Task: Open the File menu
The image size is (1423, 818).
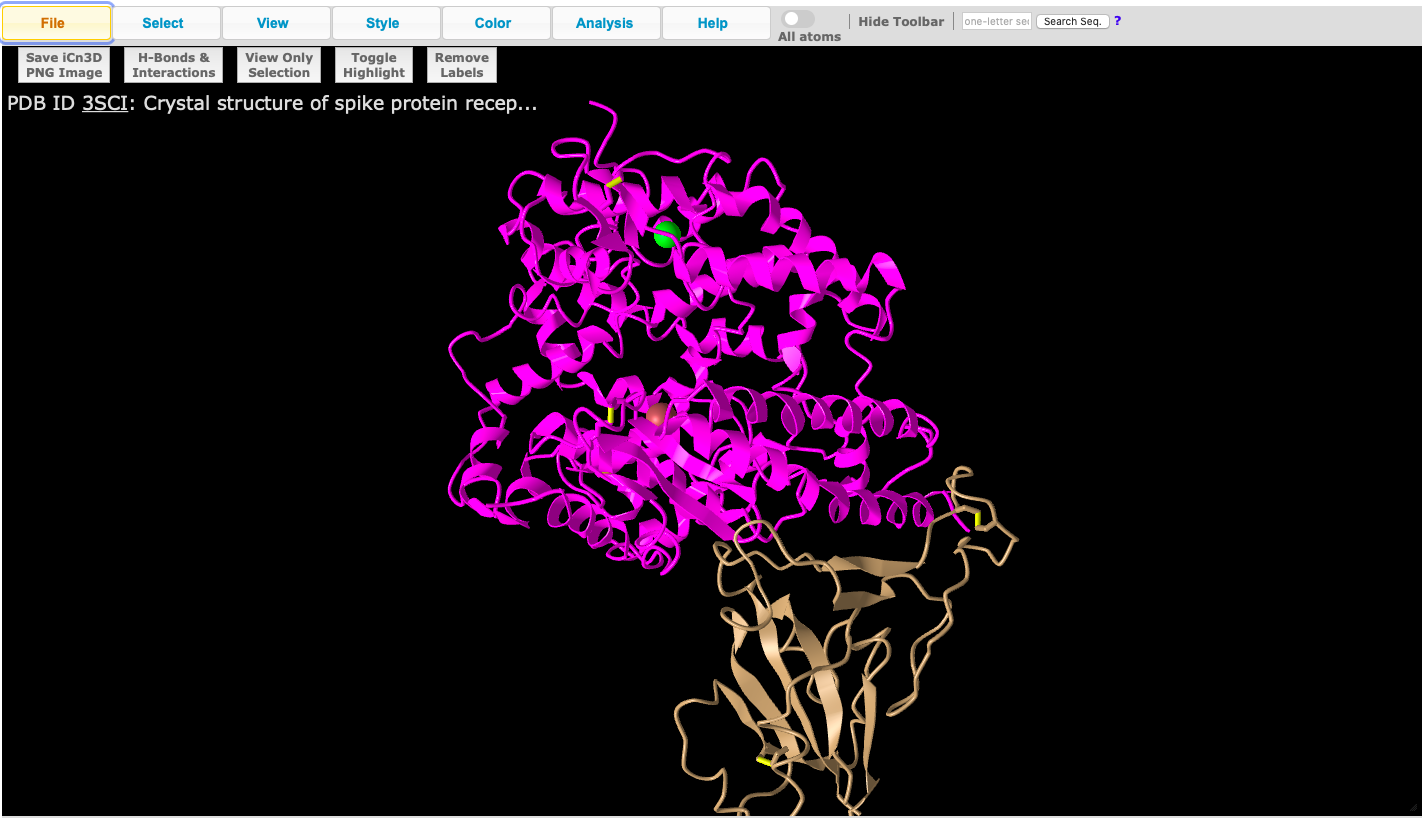Action: click(x=56, y=23)
